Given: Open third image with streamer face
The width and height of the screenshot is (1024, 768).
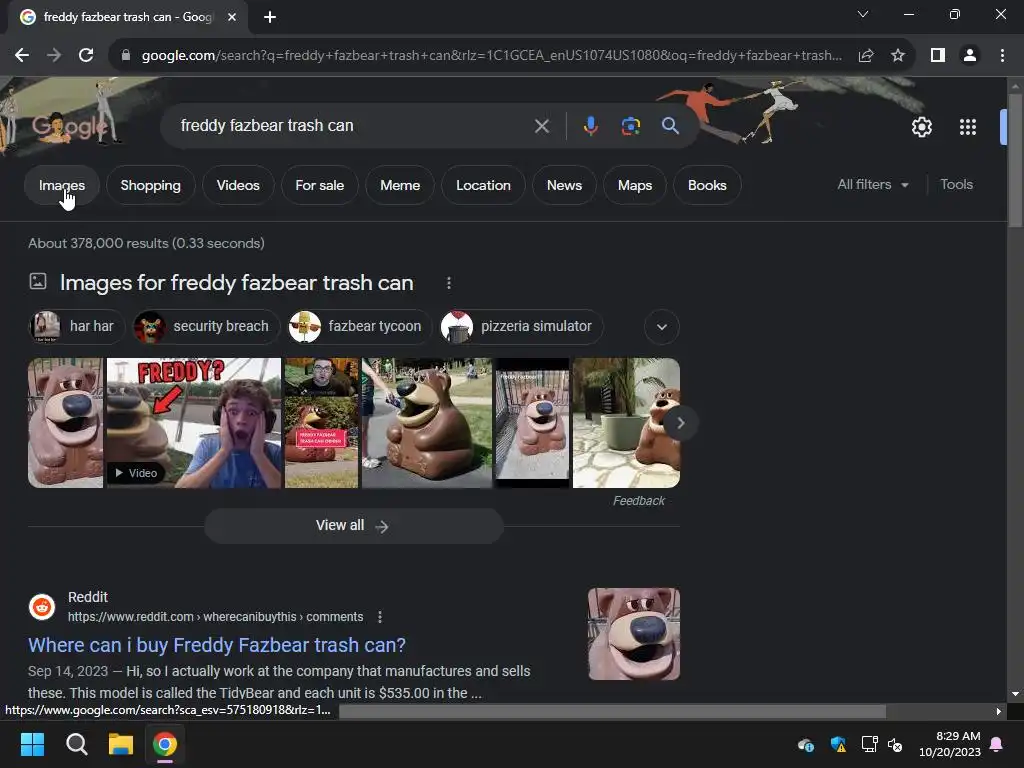Looking at the screenshot, I should click(x=321, y=423).
